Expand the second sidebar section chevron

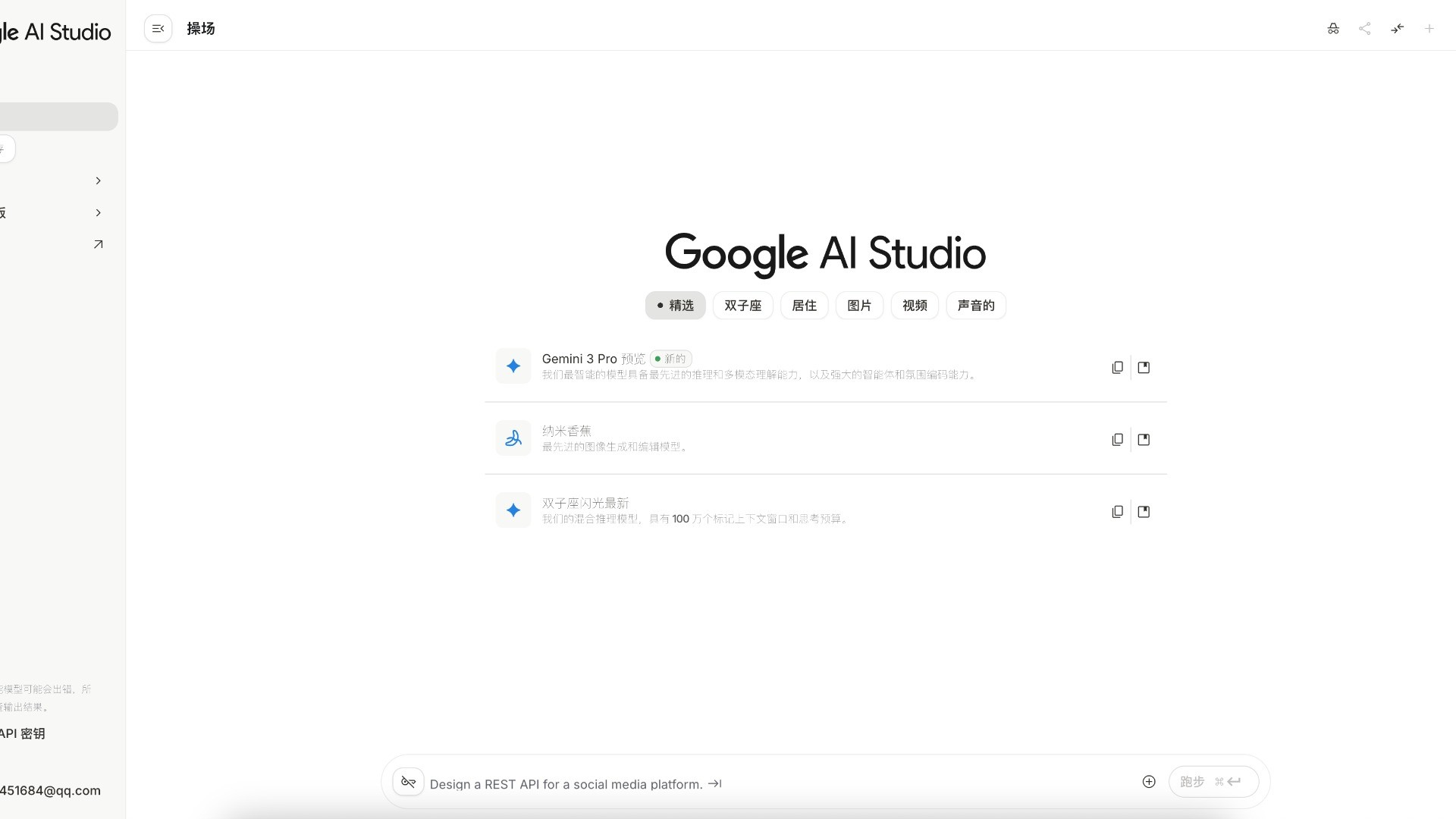pyautogui.click(x=98, y=213)
